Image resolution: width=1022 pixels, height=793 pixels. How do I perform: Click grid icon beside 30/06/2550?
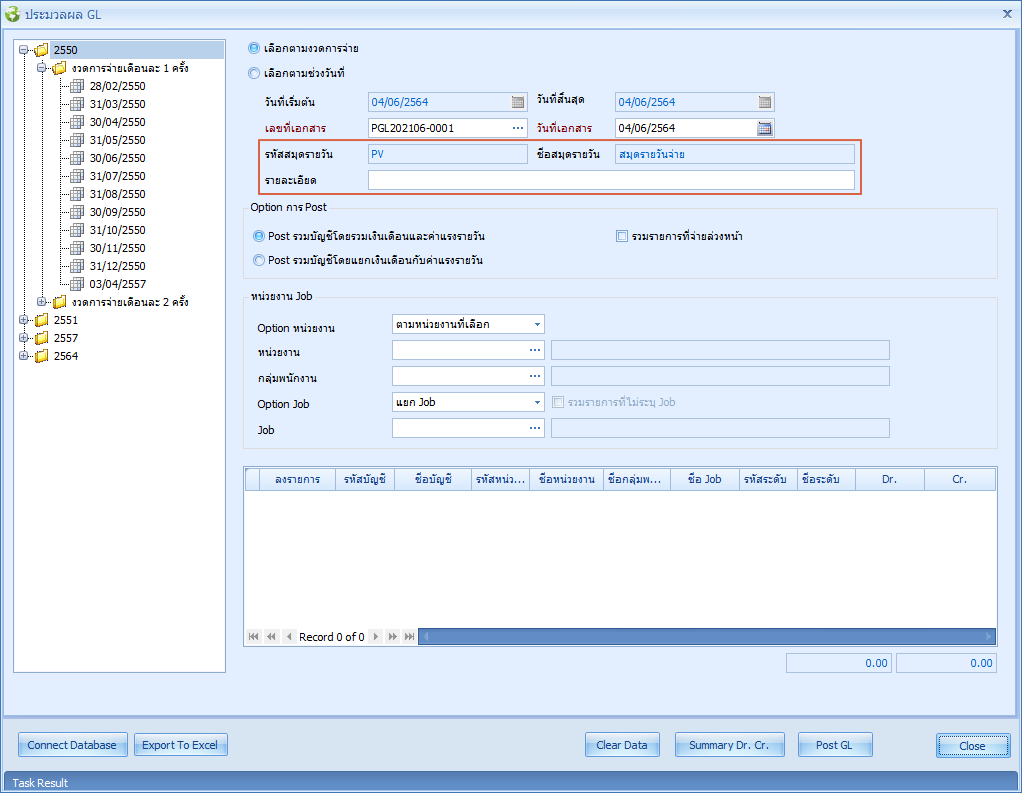click(x=77, y=158)
